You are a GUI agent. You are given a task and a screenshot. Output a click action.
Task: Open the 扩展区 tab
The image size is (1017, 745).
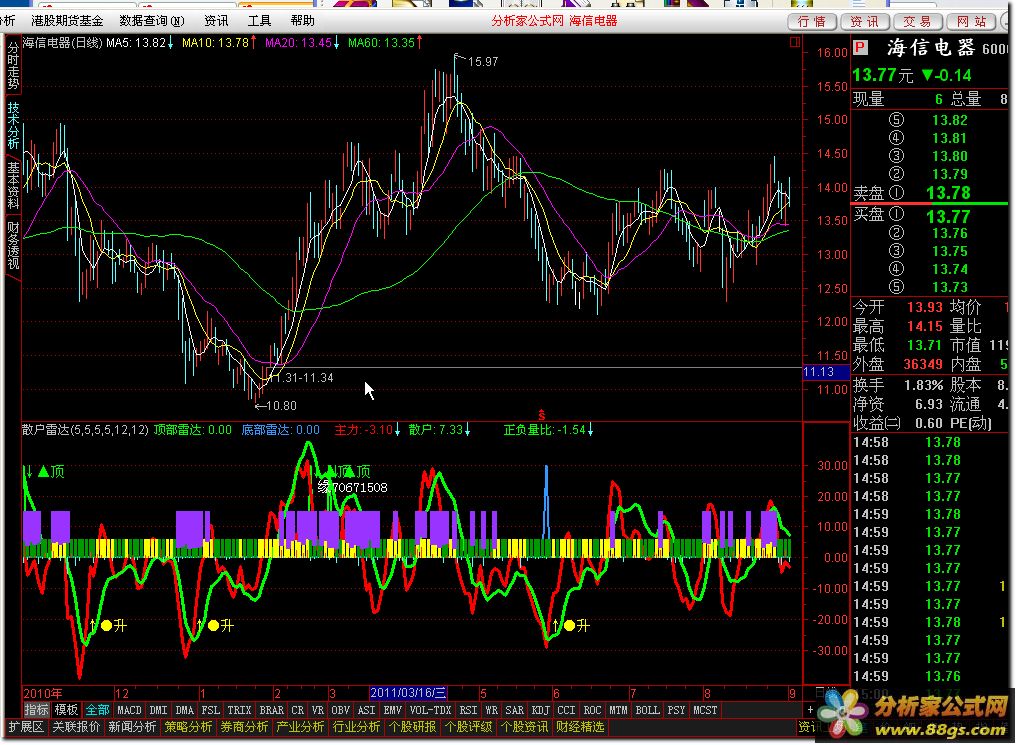[27, 727]
